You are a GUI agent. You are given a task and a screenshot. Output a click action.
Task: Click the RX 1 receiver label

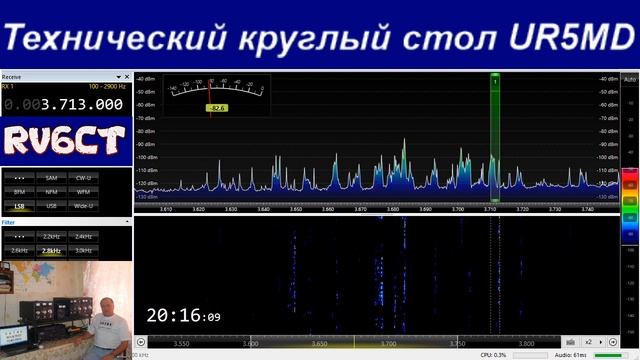point(8,87)
